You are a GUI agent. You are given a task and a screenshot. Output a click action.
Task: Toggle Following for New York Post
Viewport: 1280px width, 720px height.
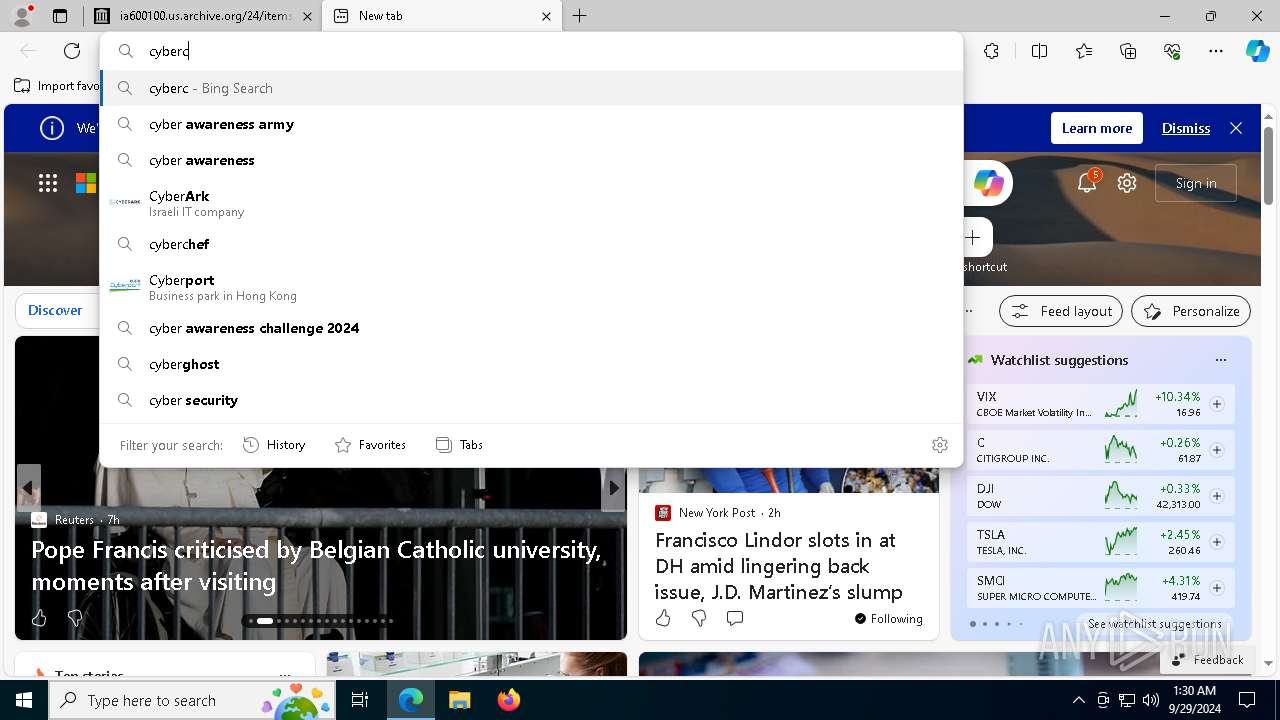888,619
